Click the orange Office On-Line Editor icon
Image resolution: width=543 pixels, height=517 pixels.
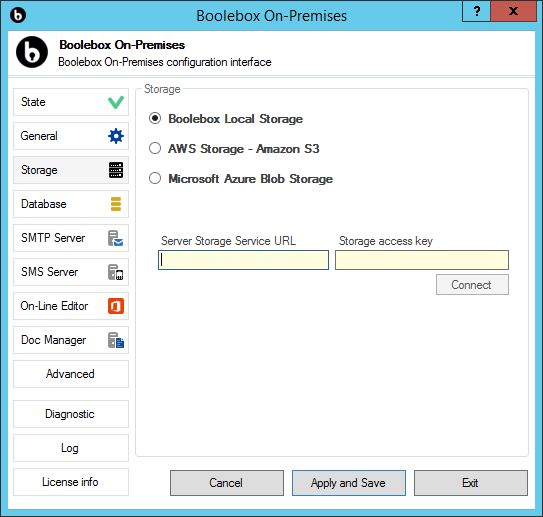click(x=116, y=306)
